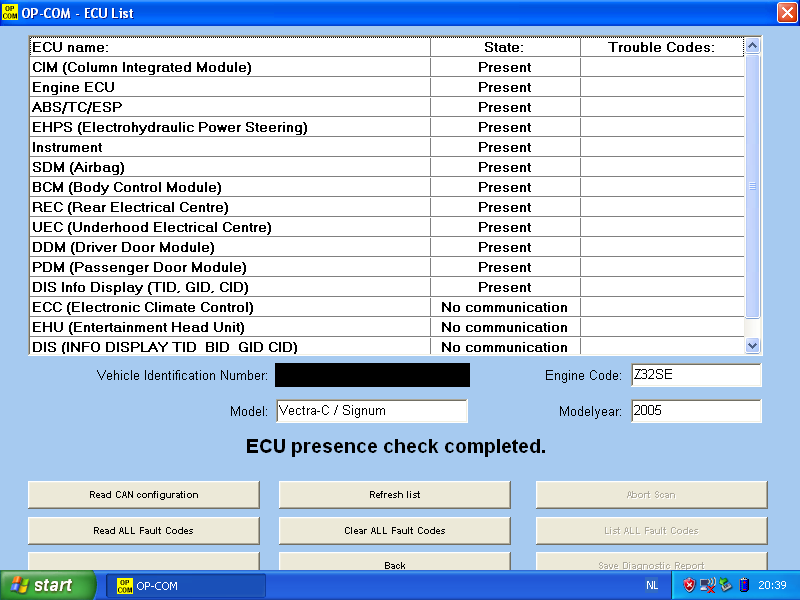Screen dimensions: 800x600
Task: Click the "Trouble Codes:" column header
Action: pos(662,47)
